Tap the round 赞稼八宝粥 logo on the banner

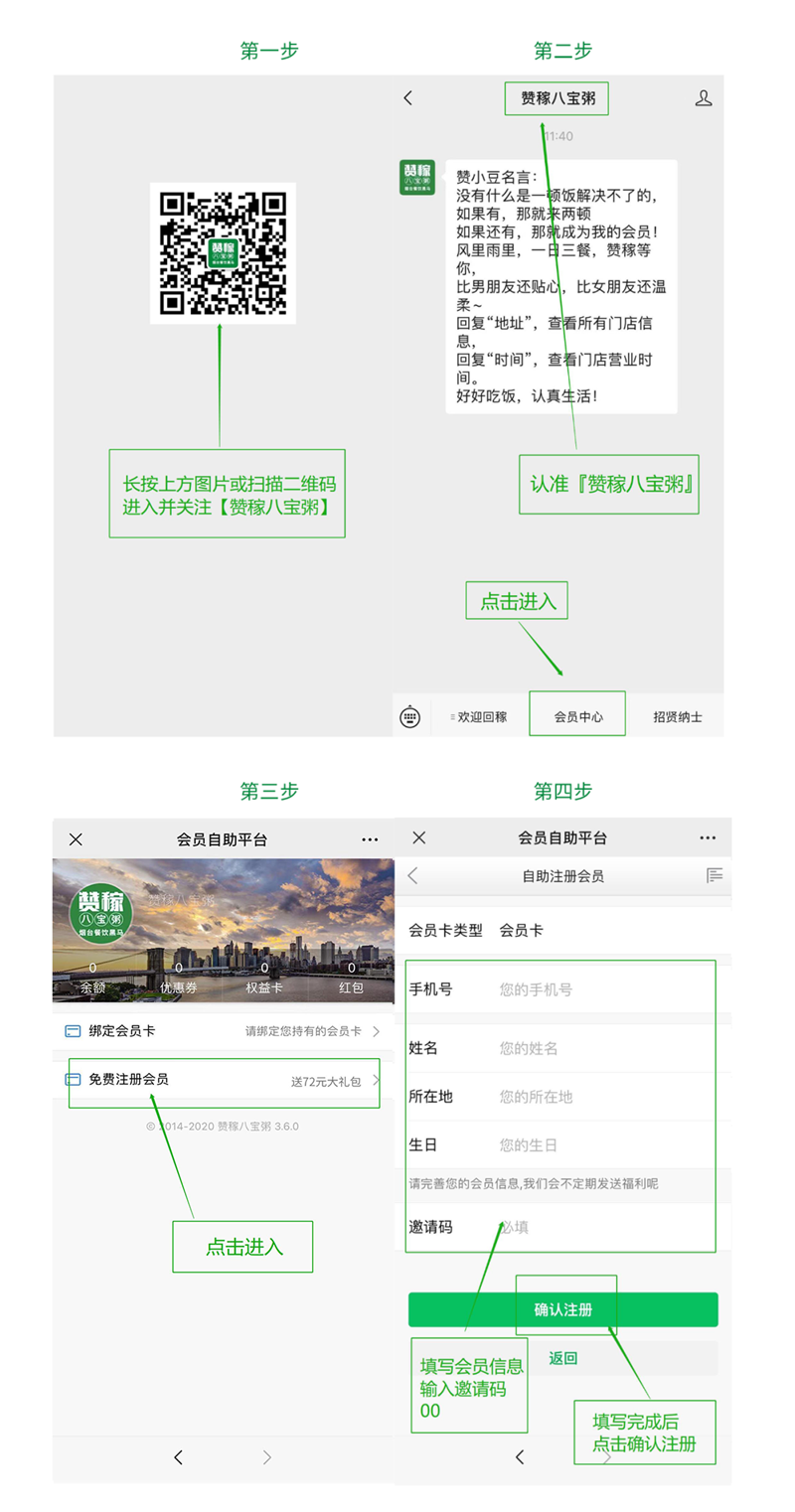click(x=100, y=913)
